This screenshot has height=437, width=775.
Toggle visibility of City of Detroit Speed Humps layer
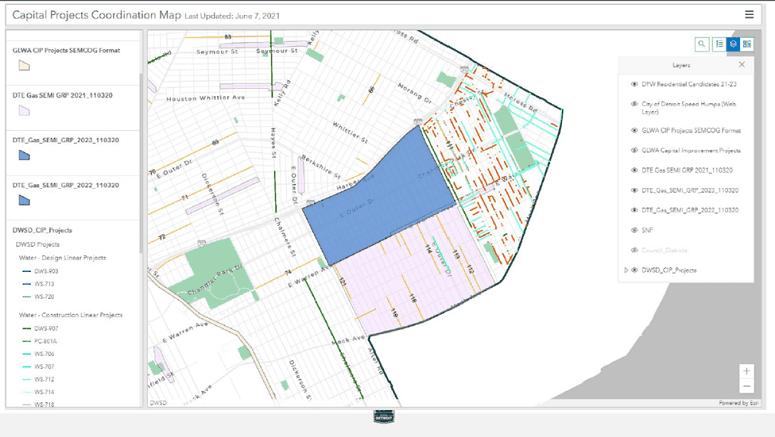click(634, 104)
